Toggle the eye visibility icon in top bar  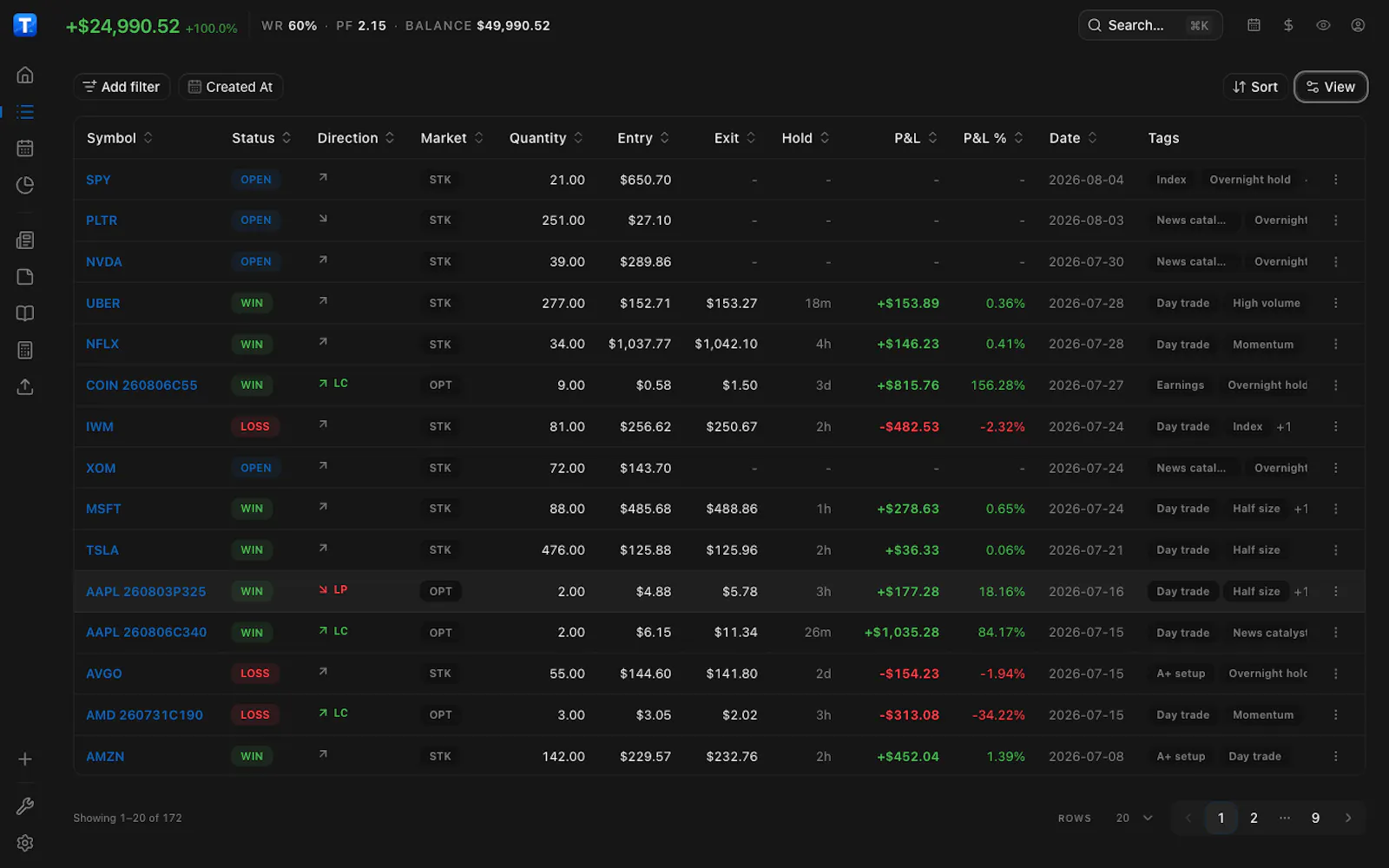point(1323,25)
